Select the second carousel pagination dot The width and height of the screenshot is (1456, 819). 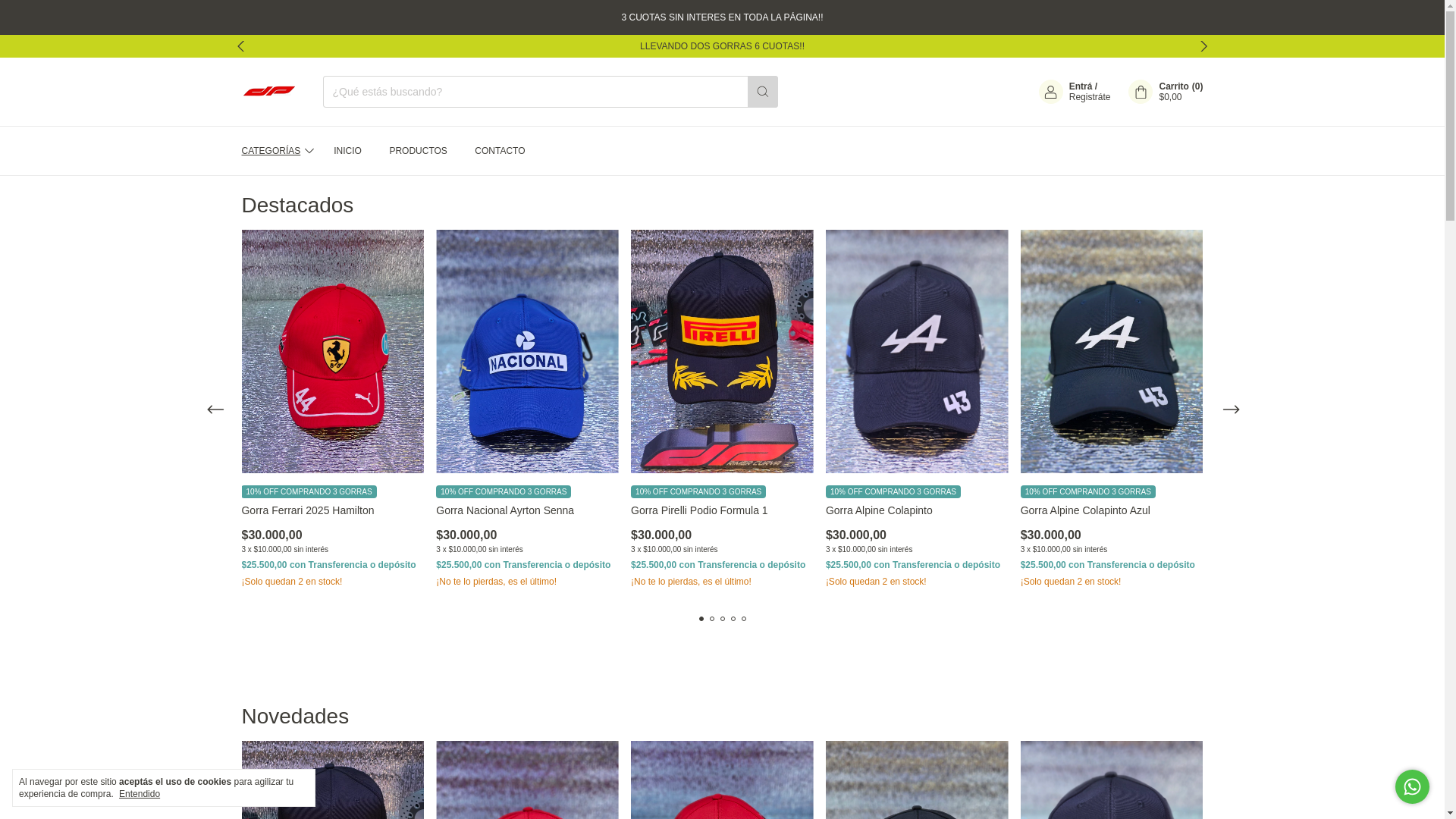[711, 619]
